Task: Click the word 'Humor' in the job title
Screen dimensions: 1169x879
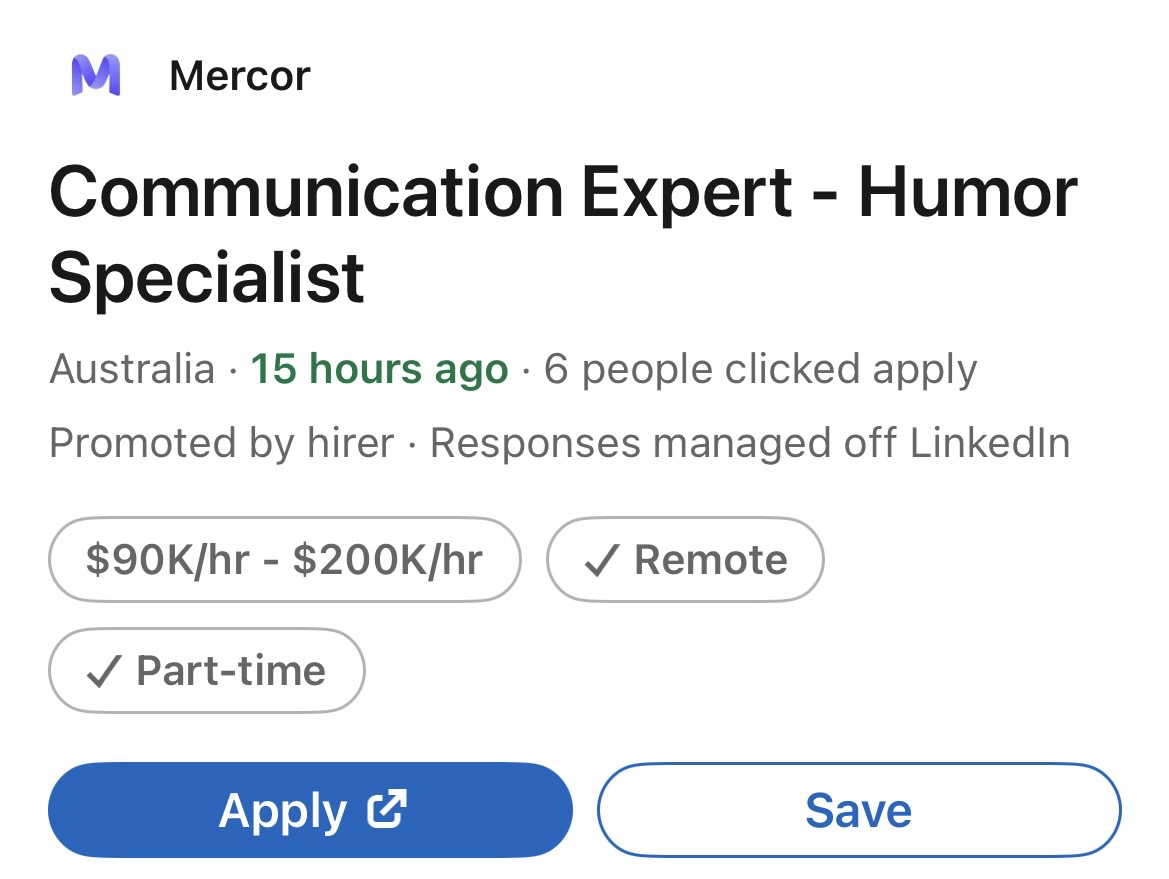Action: (x=967, y=192)
